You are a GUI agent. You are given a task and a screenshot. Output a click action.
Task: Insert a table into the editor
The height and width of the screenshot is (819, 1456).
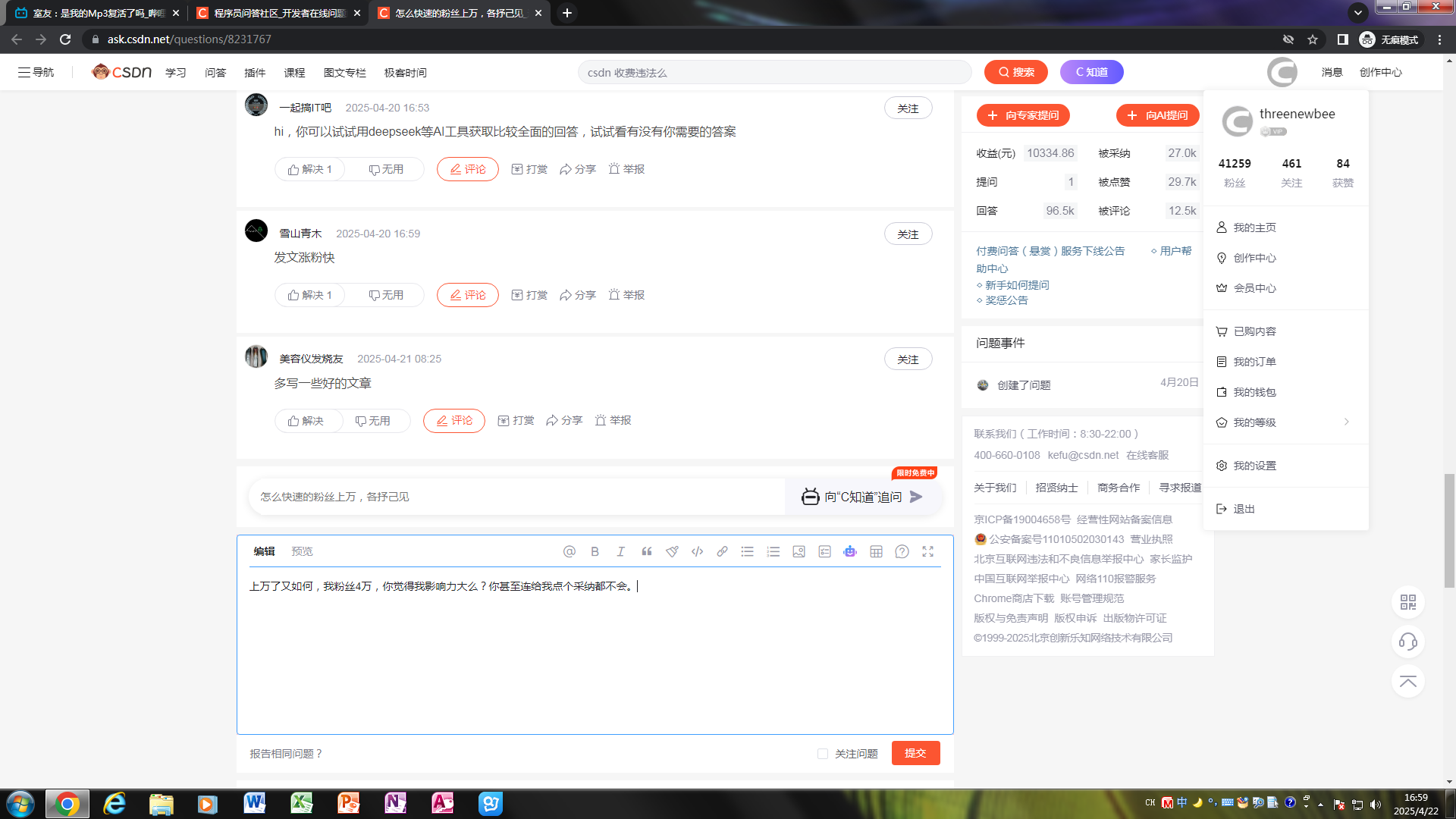876,551
